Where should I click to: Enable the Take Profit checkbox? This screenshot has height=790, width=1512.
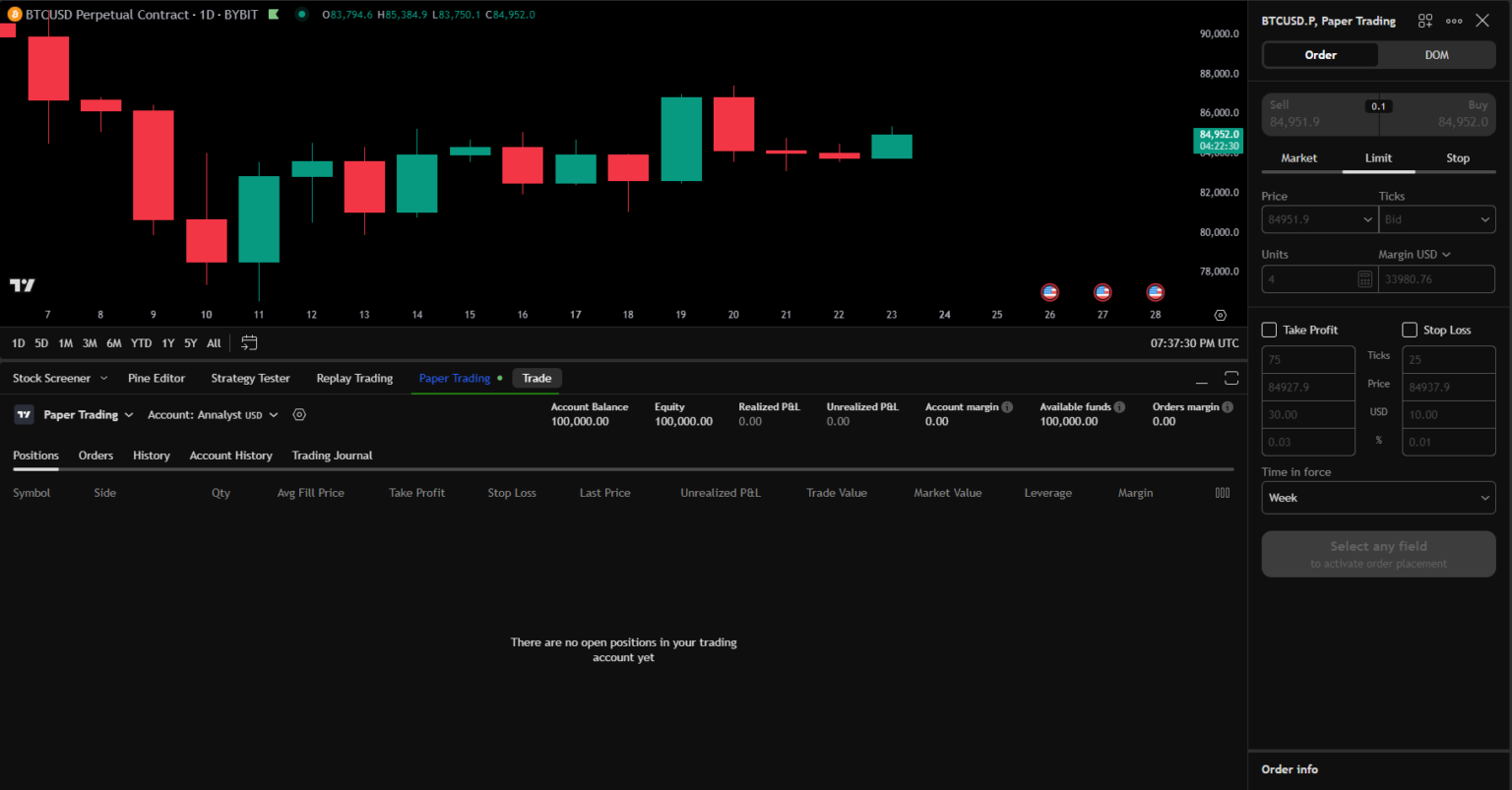(x=1269, y=330)
